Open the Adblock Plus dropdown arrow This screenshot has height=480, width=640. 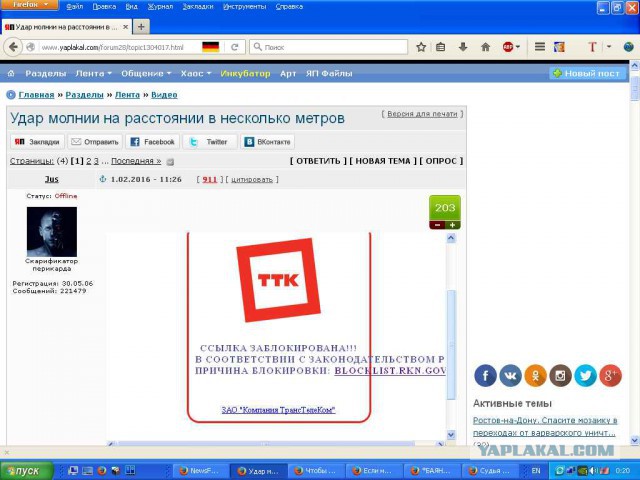(x=518, y=47)
